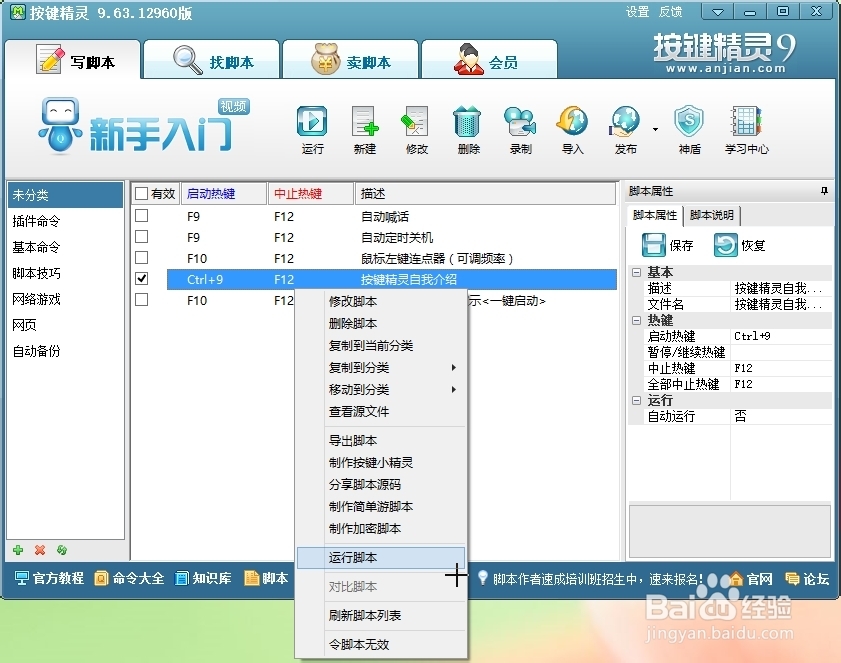Click 官方教程 in bottom bar
Screen dimensions: 841x663
point(49,578)
